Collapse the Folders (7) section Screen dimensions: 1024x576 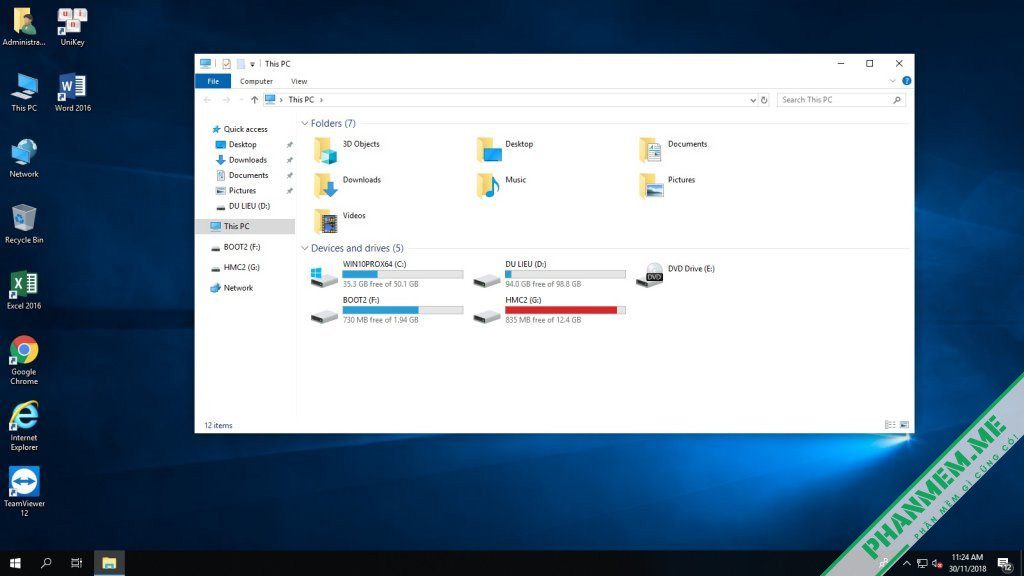(x=304, y=123)
